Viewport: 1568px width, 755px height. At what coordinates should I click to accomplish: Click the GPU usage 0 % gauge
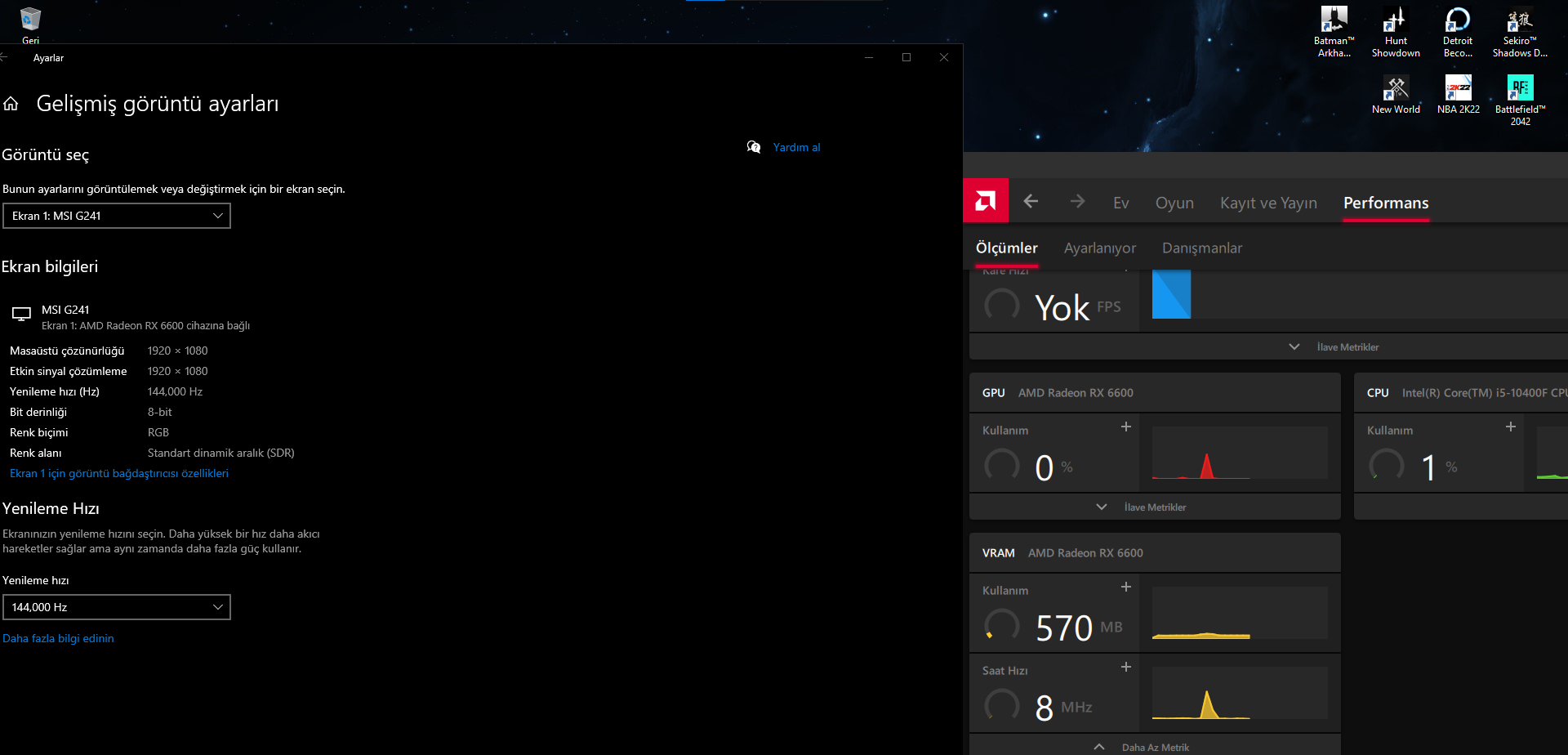1002,466
